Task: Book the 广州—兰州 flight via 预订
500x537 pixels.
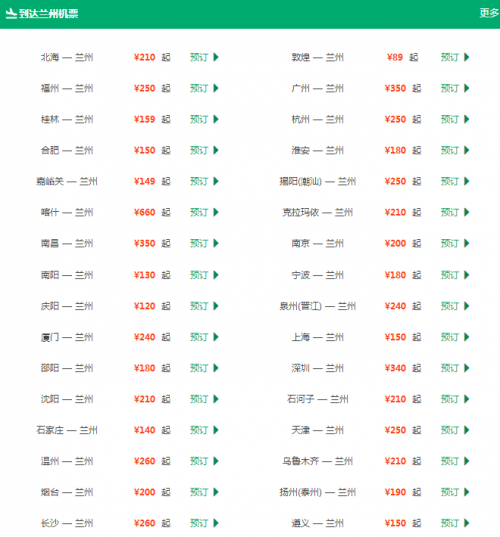Action: (x=450, y=88)
